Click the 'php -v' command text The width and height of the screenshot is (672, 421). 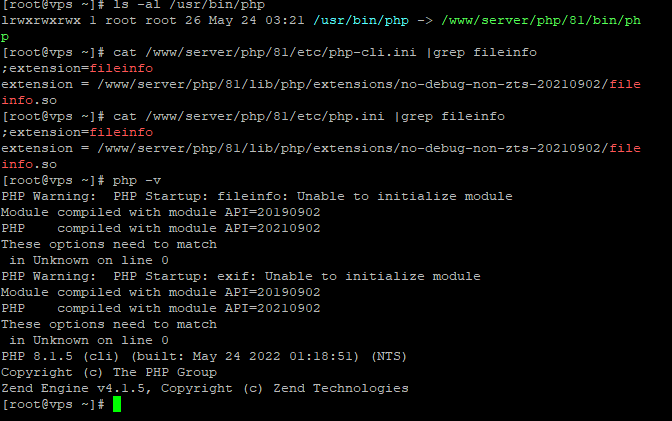coord(138,180)
